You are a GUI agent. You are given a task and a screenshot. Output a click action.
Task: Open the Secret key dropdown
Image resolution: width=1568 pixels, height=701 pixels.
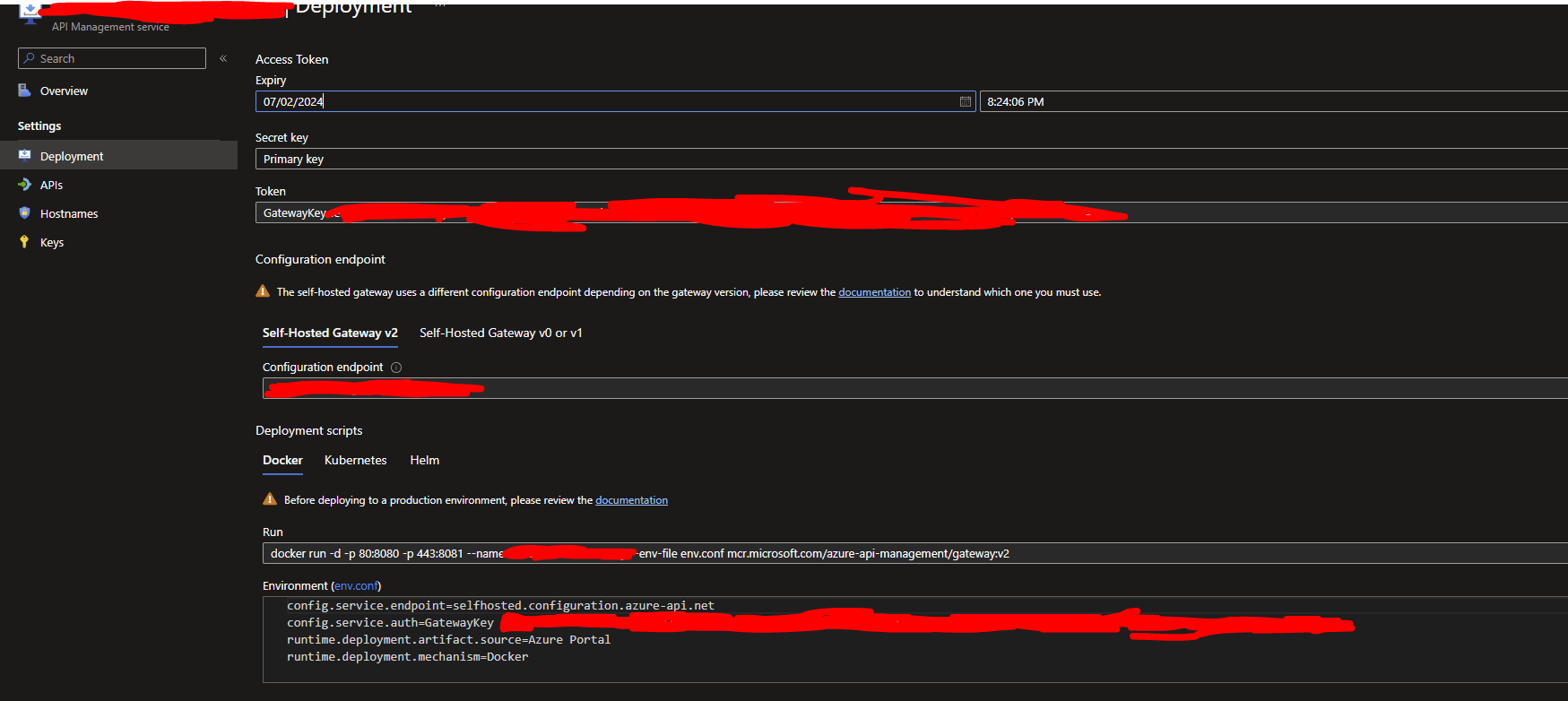(912, 159)
